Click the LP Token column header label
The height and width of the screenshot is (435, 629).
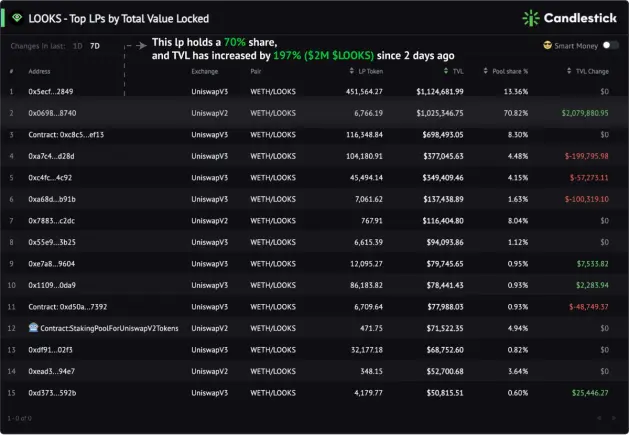click(371, 71)
